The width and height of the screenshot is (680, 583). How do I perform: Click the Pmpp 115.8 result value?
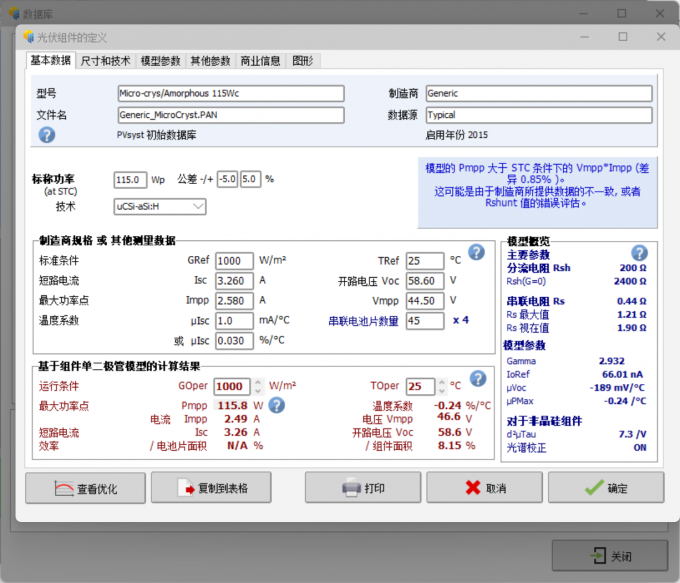[x=232, y=406]
